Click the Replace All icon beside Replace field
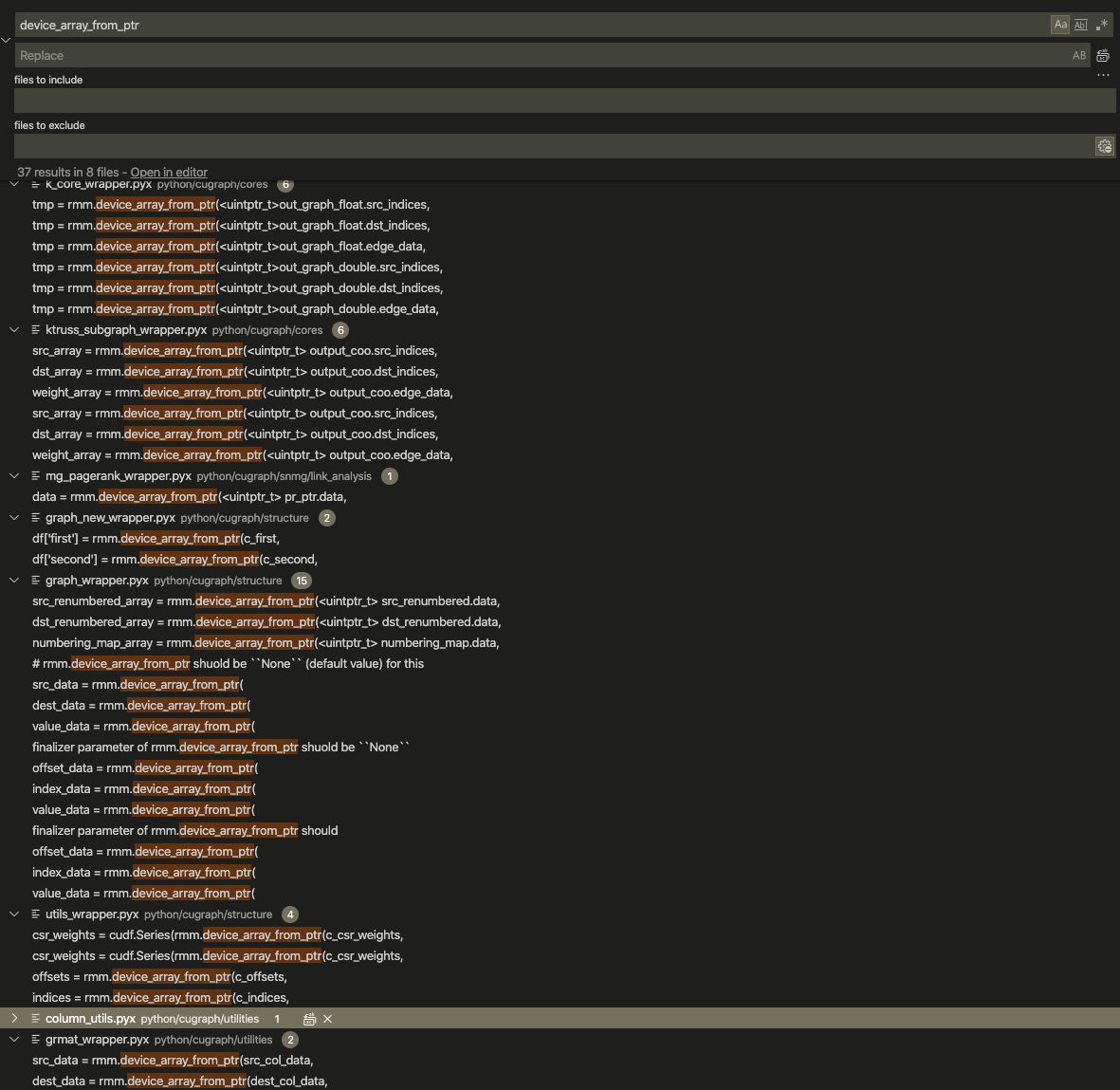 (1103, 55)
